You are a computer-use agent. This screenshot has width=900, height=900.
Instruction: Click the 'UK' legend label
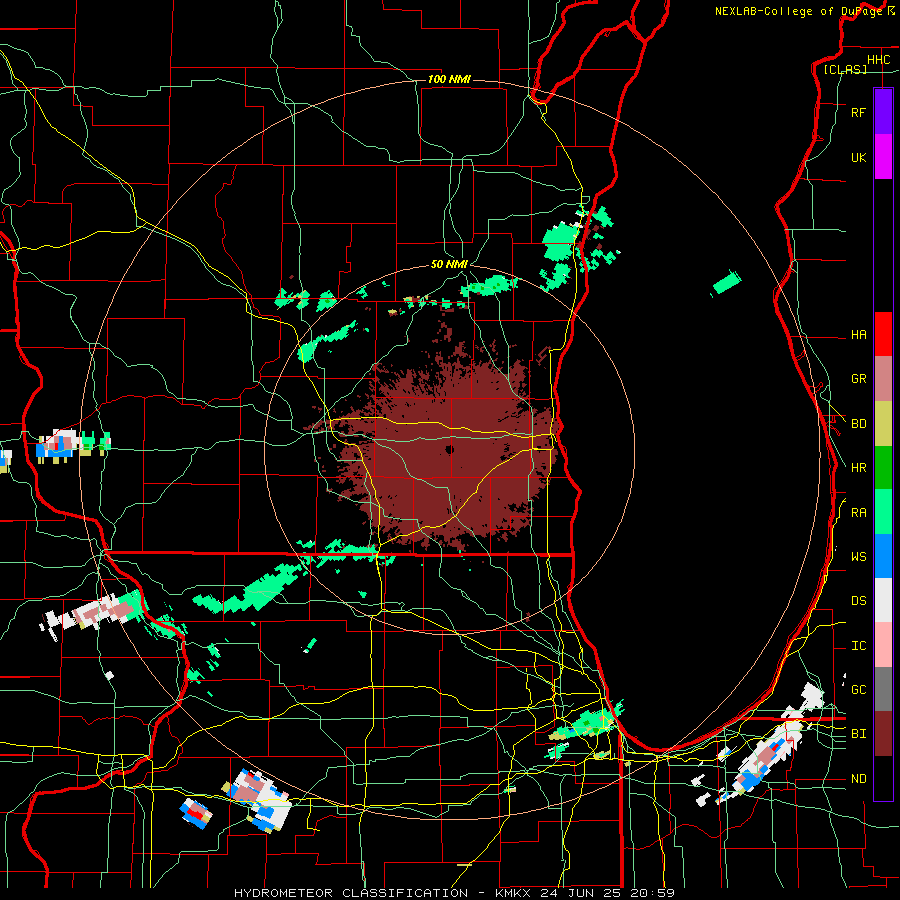point(858,157)
